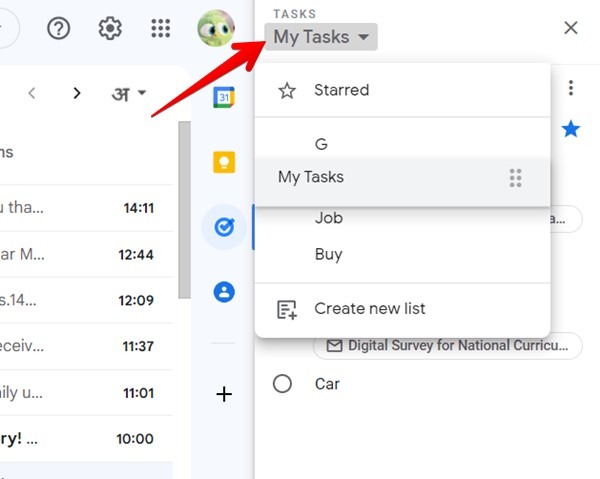Viewport: 600px width, 479px height.
Task: Open Google Keep side panel icon
Action: [x=224, y=162]
